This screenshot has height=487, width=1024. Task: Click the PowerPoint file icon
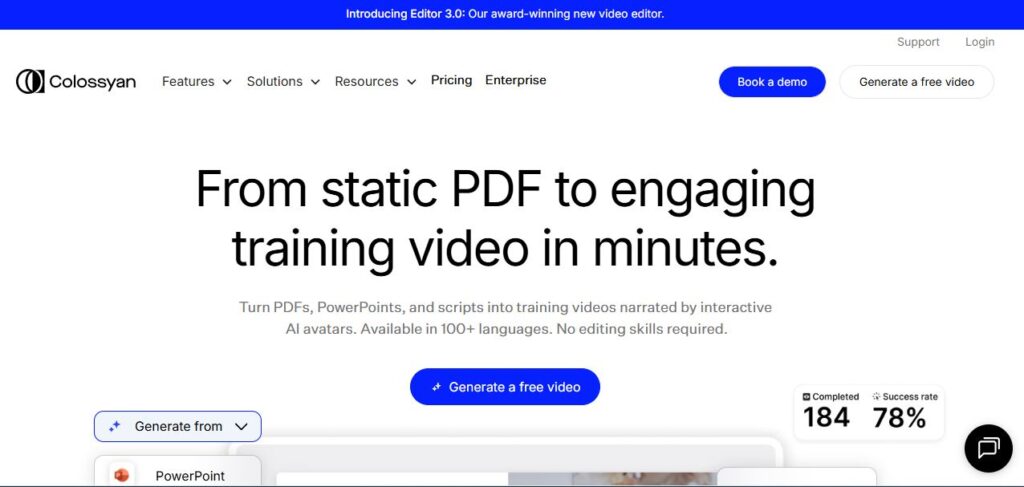click(x=122, y=475)
